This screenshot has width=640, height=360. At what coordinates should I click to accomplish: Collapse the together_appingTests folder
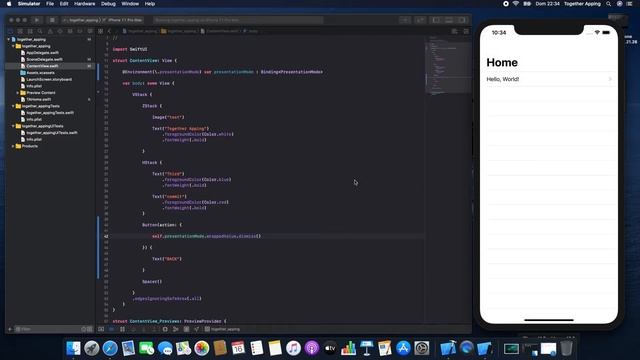13,106
